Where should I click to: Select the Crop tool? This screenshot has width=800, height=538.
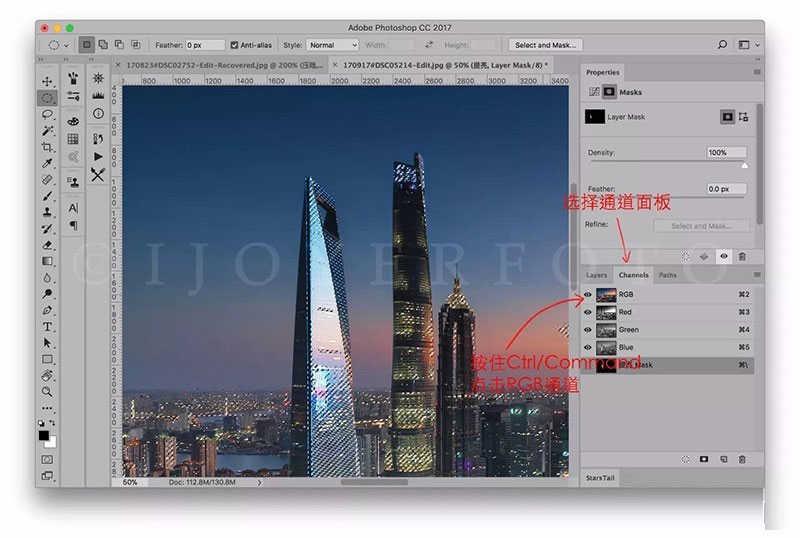coord(47,147)
